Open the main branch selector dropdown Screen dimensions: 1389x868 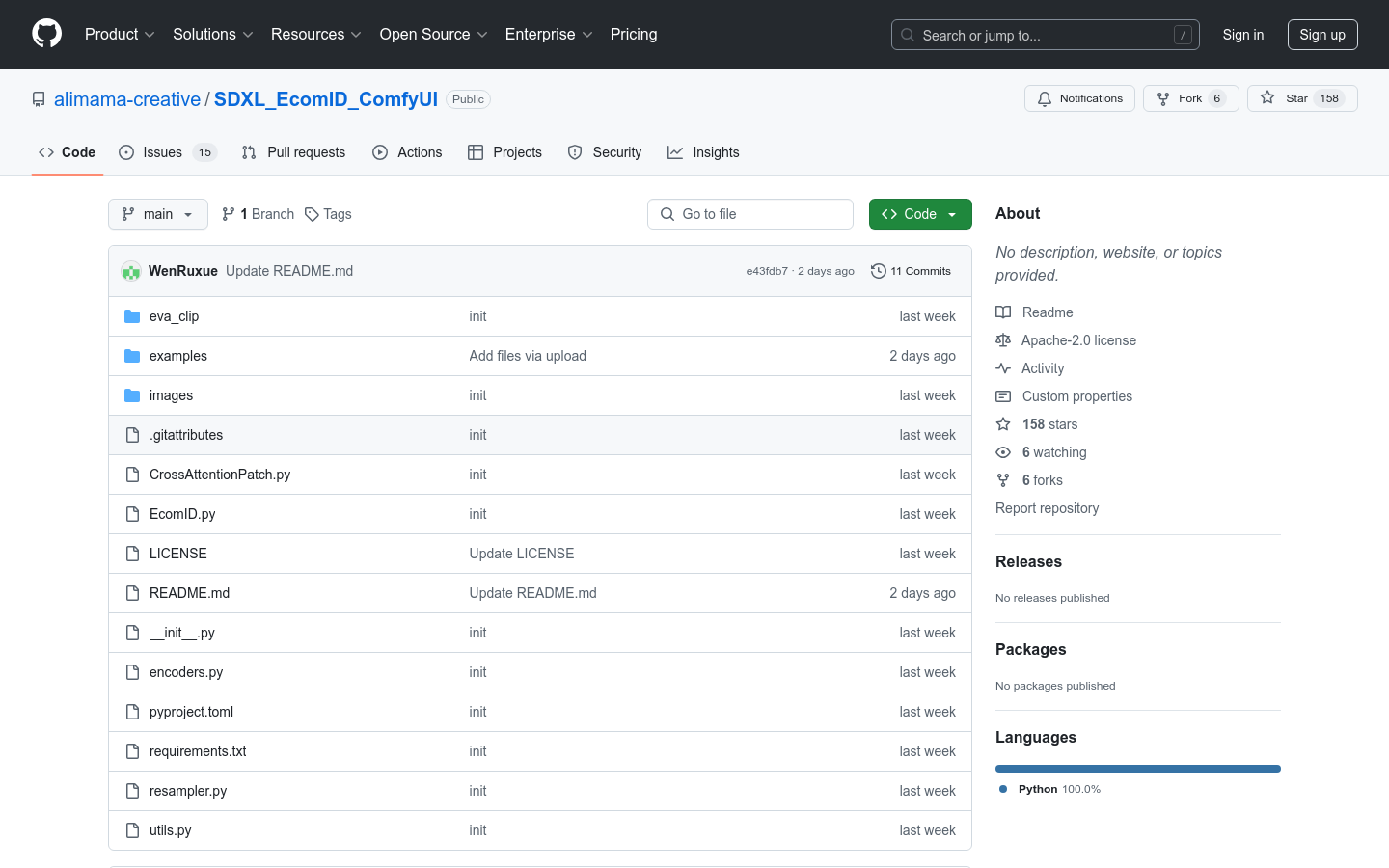[158, 214]
